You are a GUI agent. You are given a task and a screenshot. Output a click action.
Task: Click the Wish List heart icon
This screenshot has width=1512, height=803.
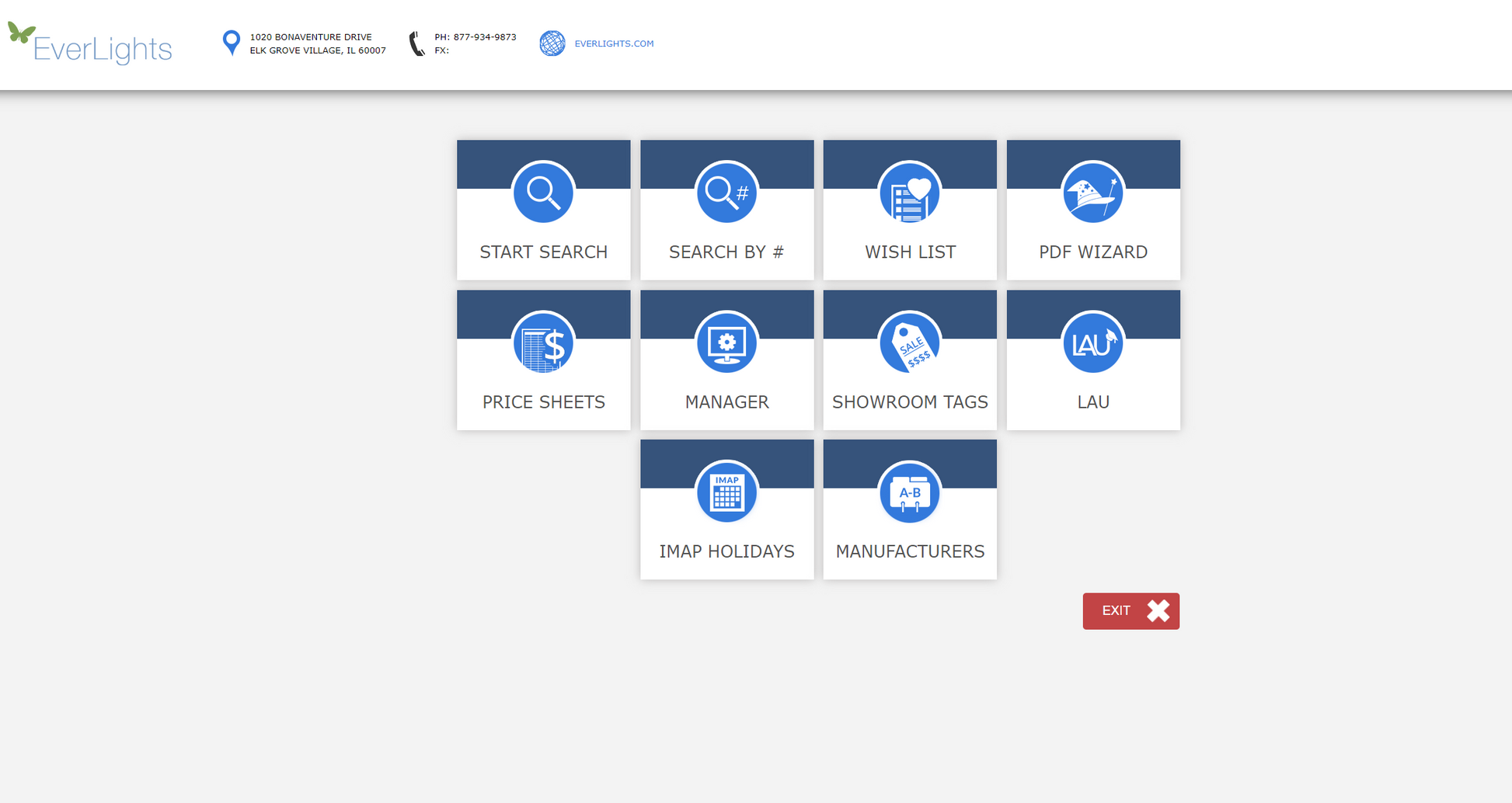910,193
